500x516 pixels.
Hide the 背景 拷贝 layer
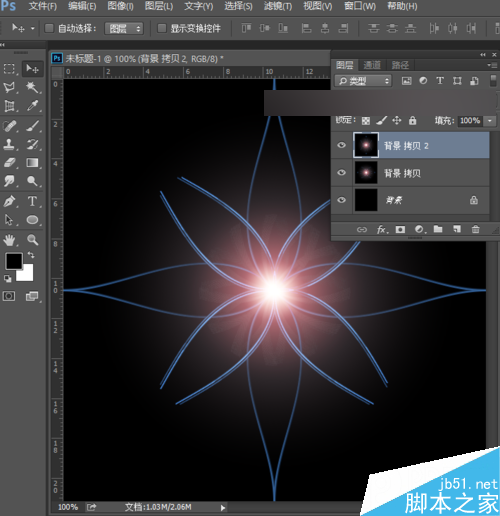click(341, 173)
